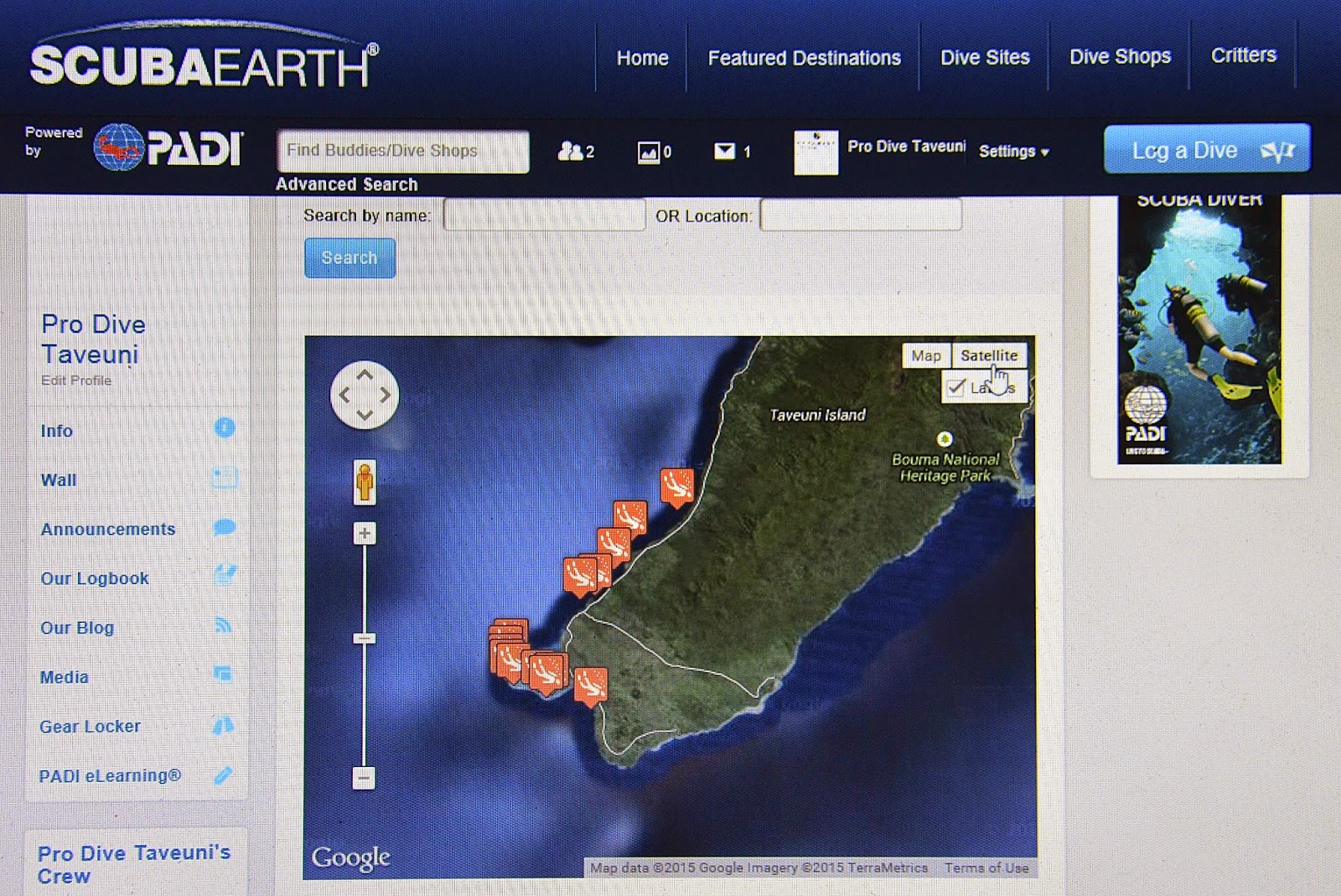Zoom in on the map with plus
Viewport: 1341px width, 896px height.
pos(365,533)
